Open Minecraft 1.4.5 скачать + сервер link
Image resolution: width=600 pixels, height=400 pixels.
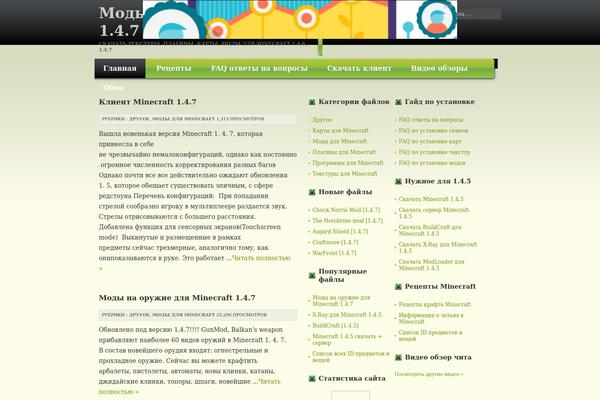click(x=347, y=340)
